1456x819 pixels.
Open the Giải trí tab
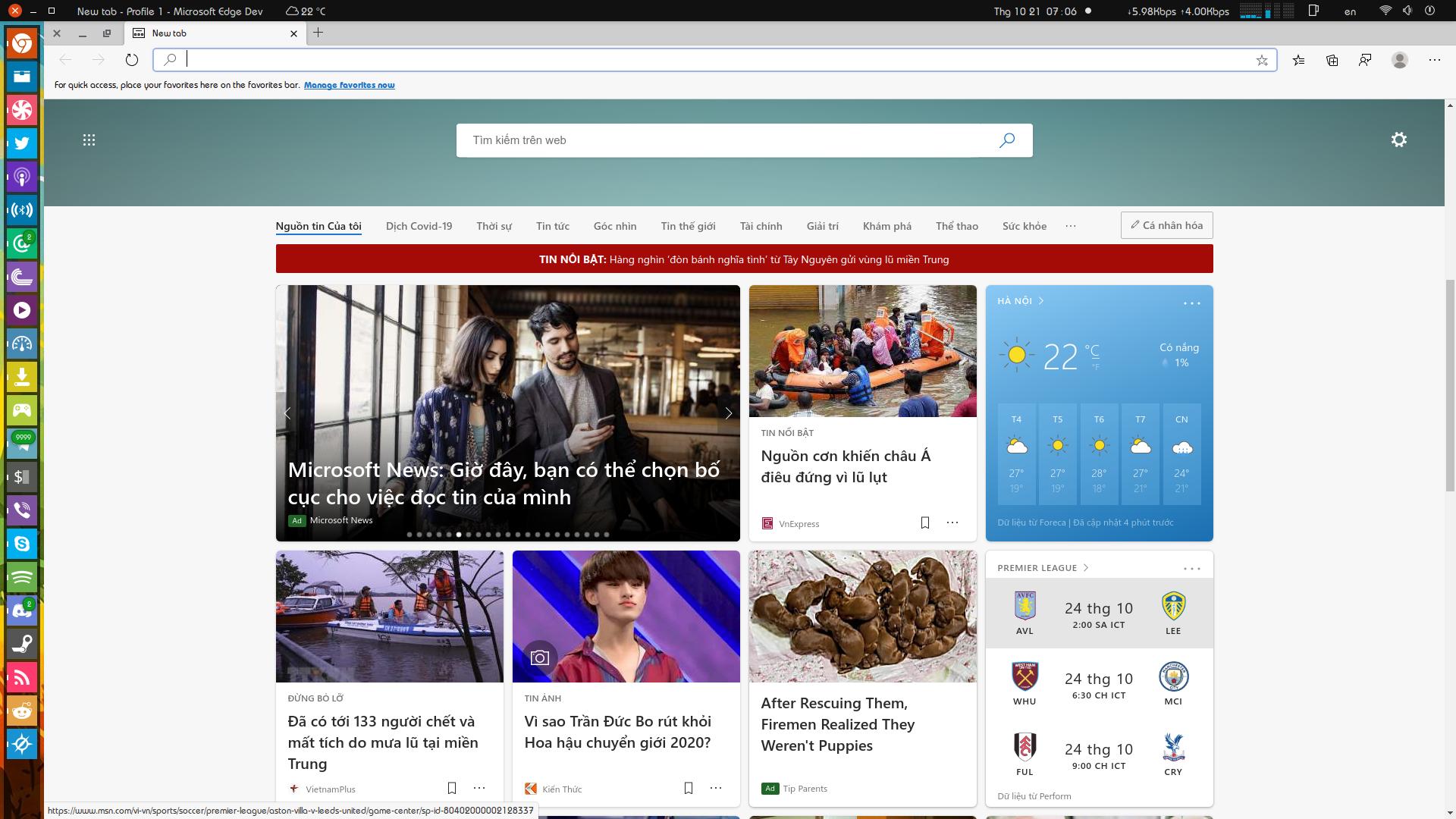[822, 226]
